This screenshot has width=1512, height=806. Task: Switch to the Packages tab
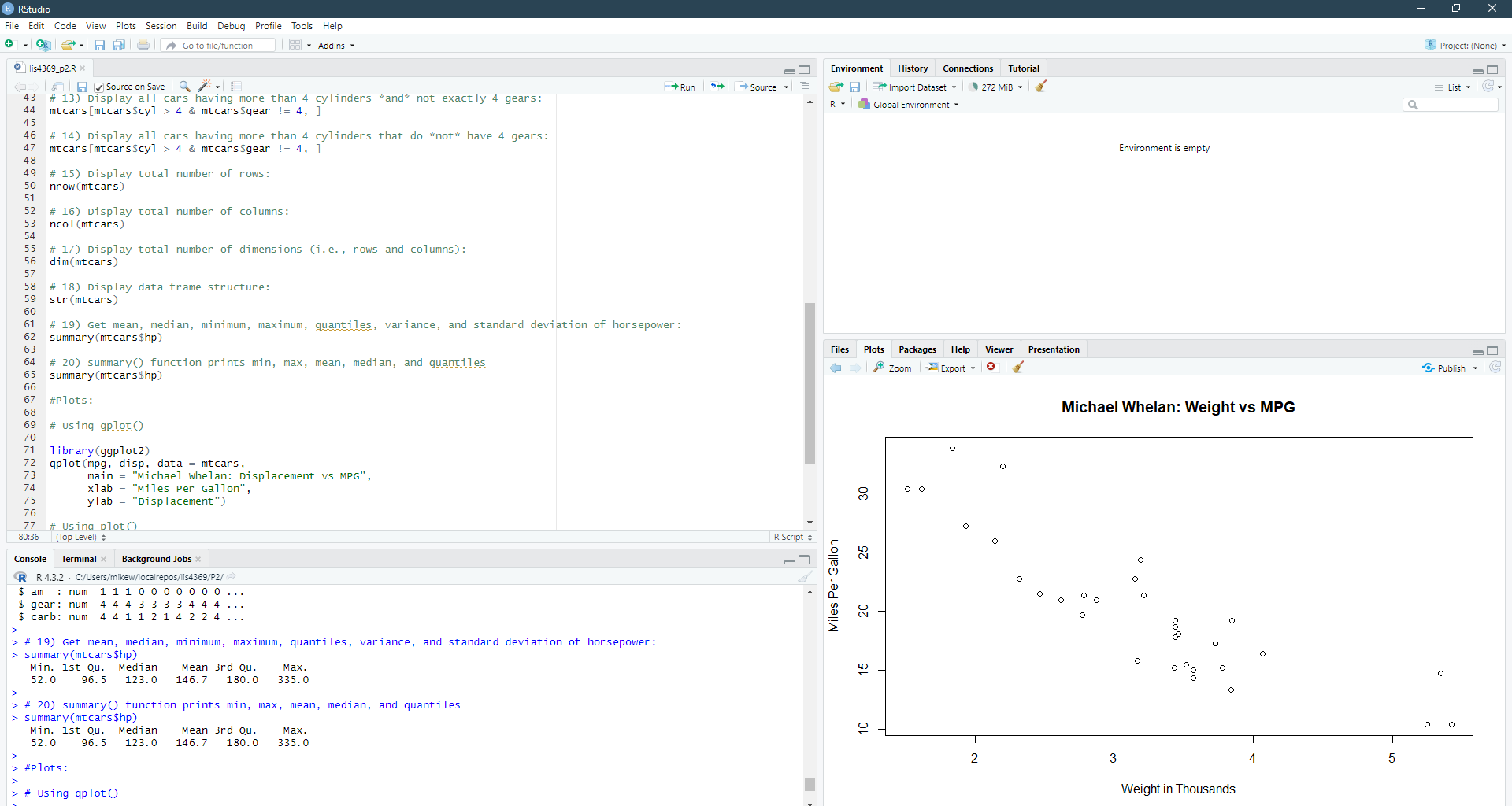917,349
